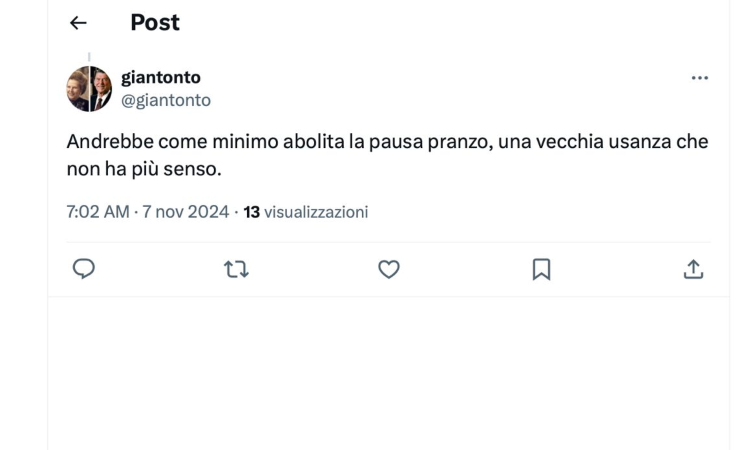Open the three-dot more options menu

tap(699, 78)
